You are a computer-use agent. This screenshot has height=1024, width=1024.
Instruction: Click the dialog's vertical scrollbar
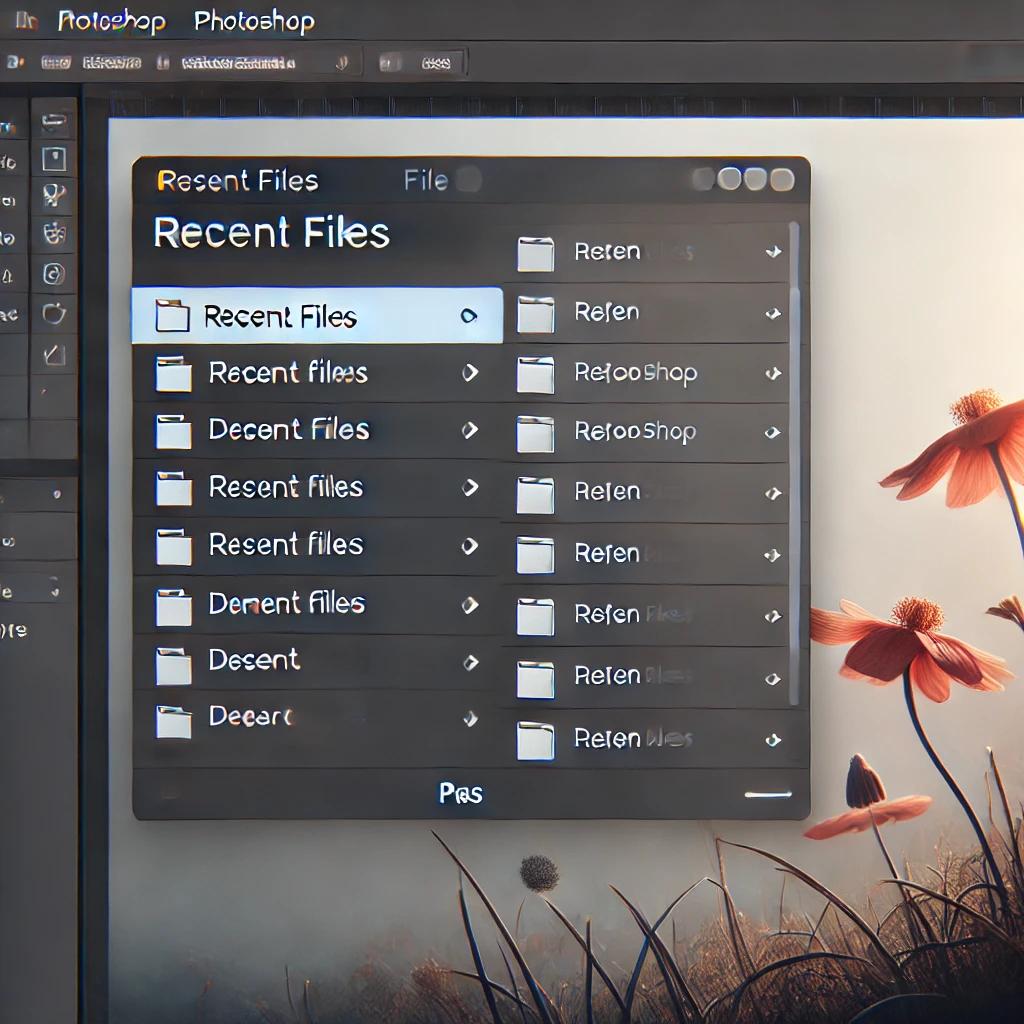[x=793, y=464]
